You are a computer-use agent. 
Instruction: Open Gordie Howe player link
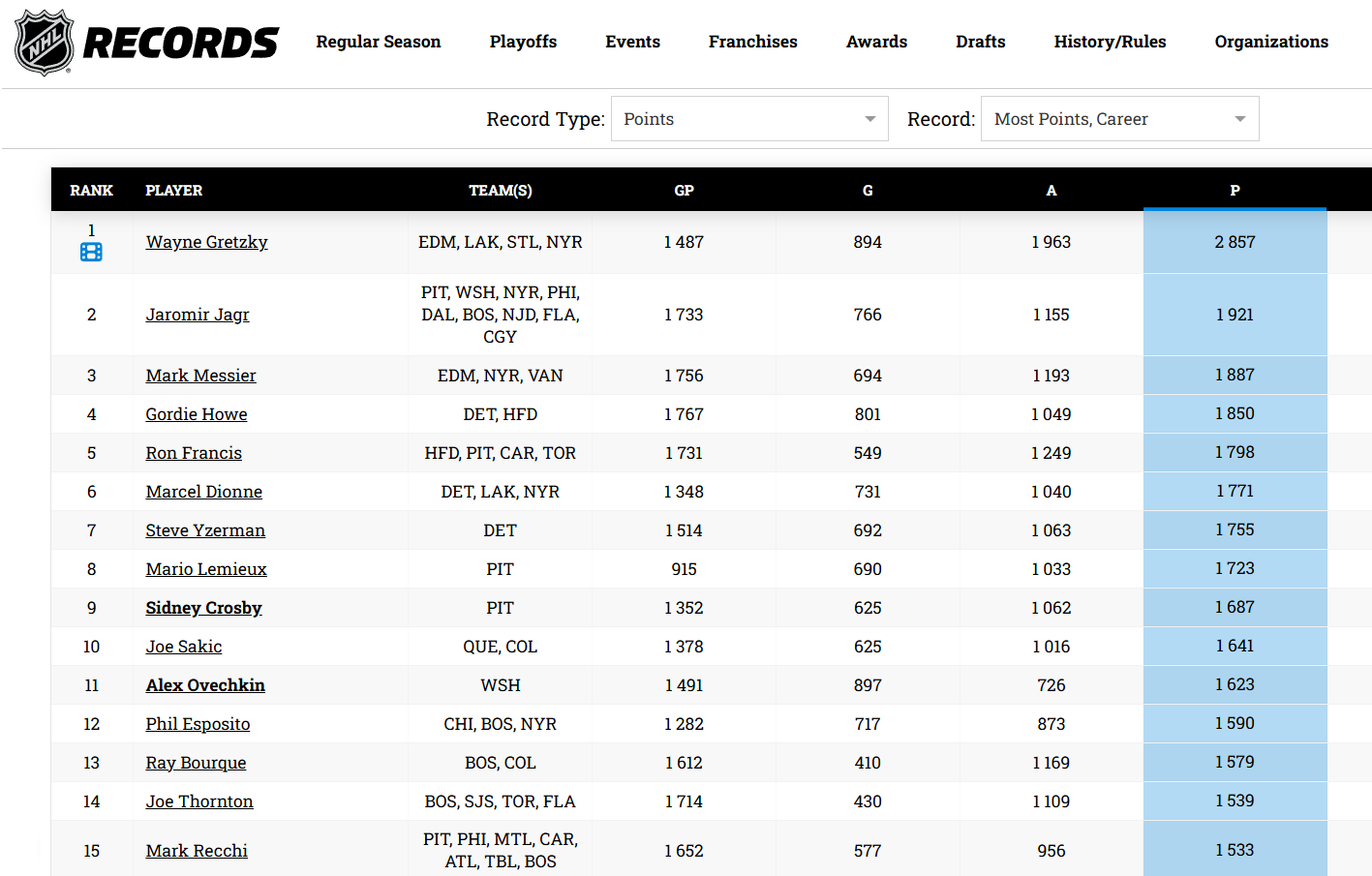pos(197,414)
